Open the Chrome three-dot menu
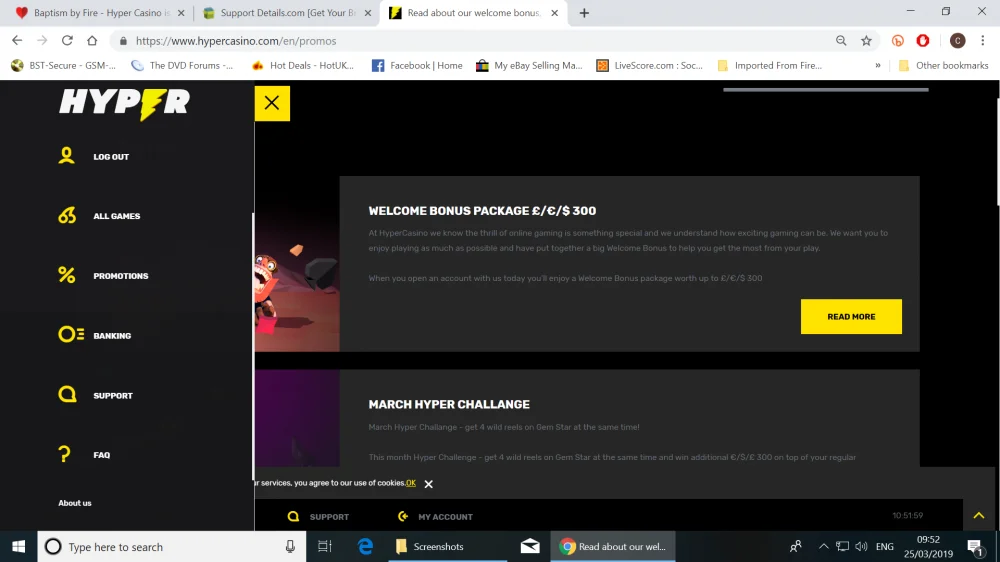 (x=982, y=41)
